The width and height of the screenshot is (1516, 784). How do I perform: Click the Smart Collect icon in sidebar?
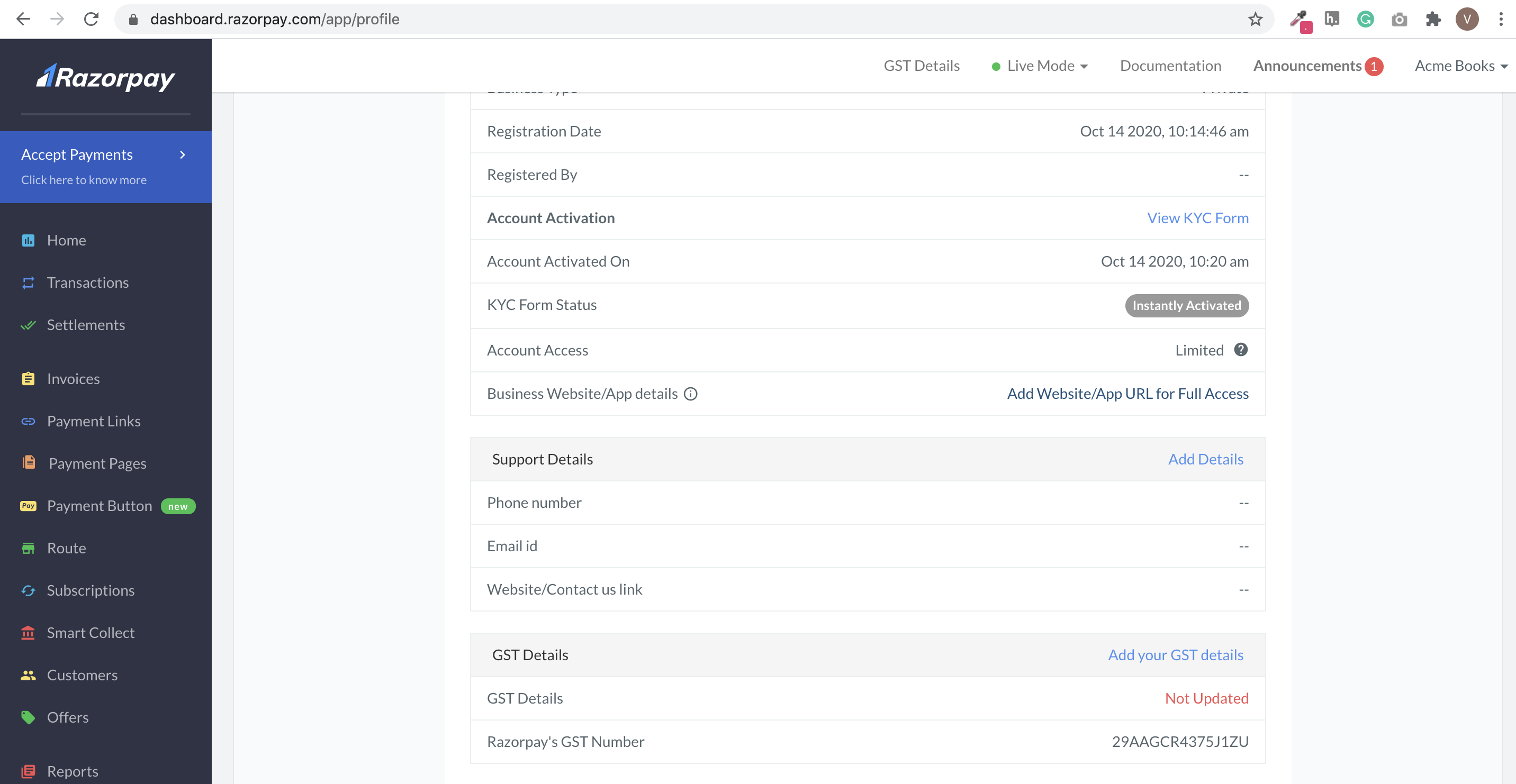click(28, 632)
